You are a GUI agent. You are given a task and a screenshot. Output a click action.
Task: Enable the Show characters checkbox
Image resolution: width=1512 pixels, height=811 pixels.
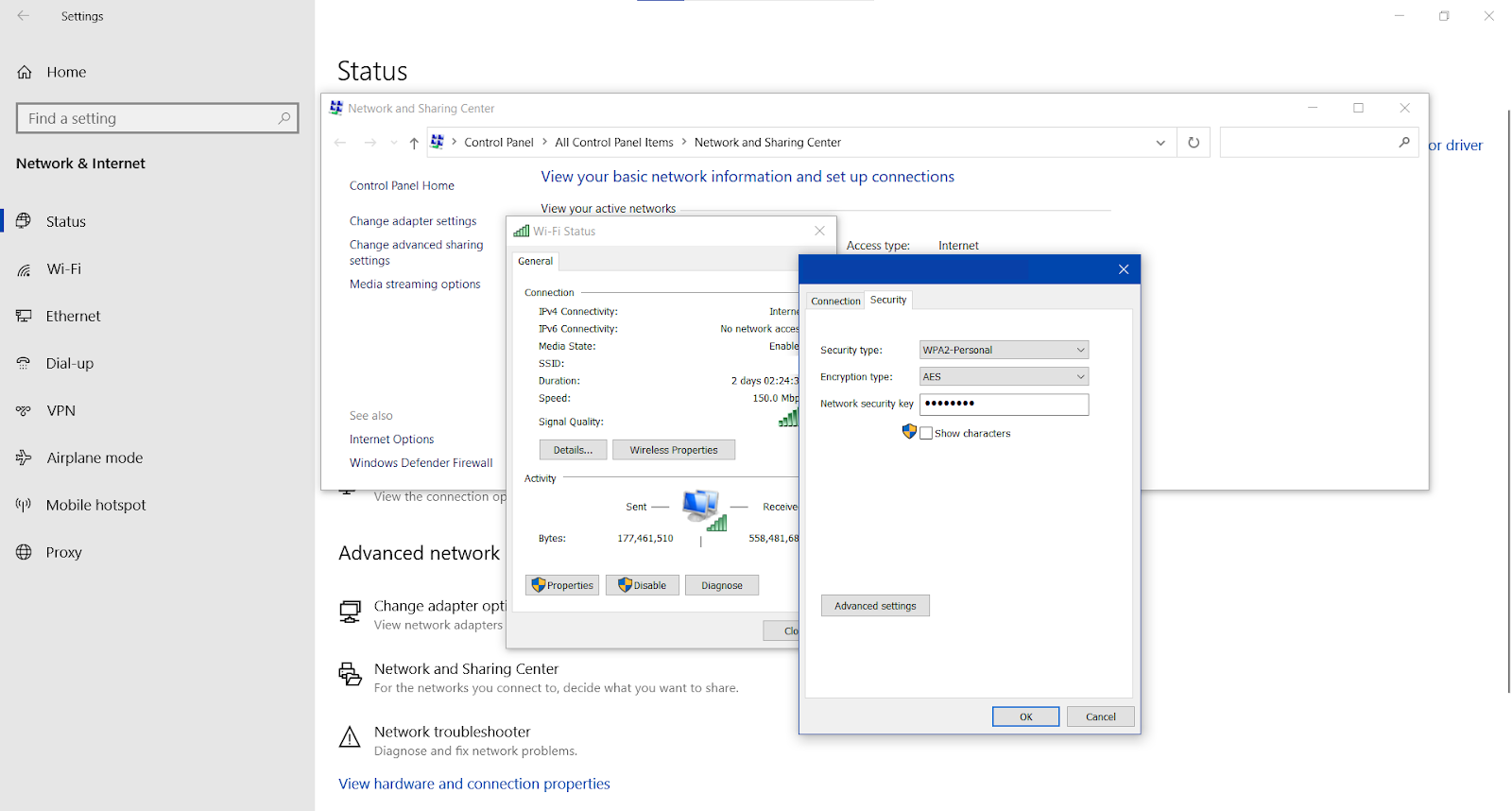[926, 434]
